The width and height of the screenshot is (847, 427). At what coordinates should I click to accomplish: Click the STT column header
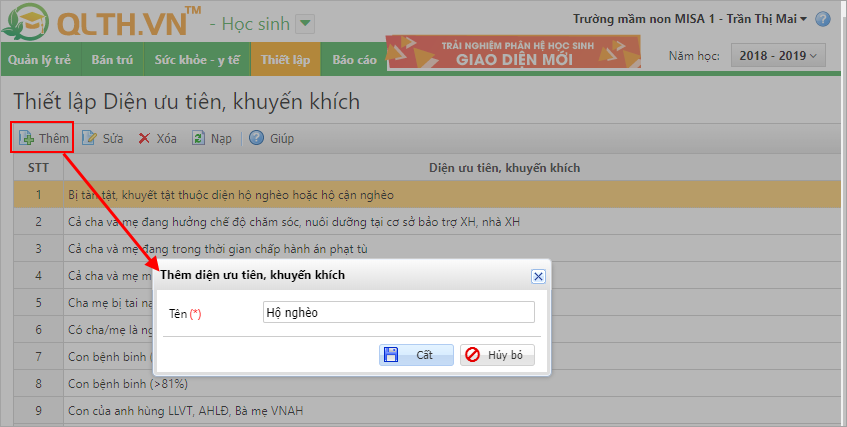(x=38, y=168)
